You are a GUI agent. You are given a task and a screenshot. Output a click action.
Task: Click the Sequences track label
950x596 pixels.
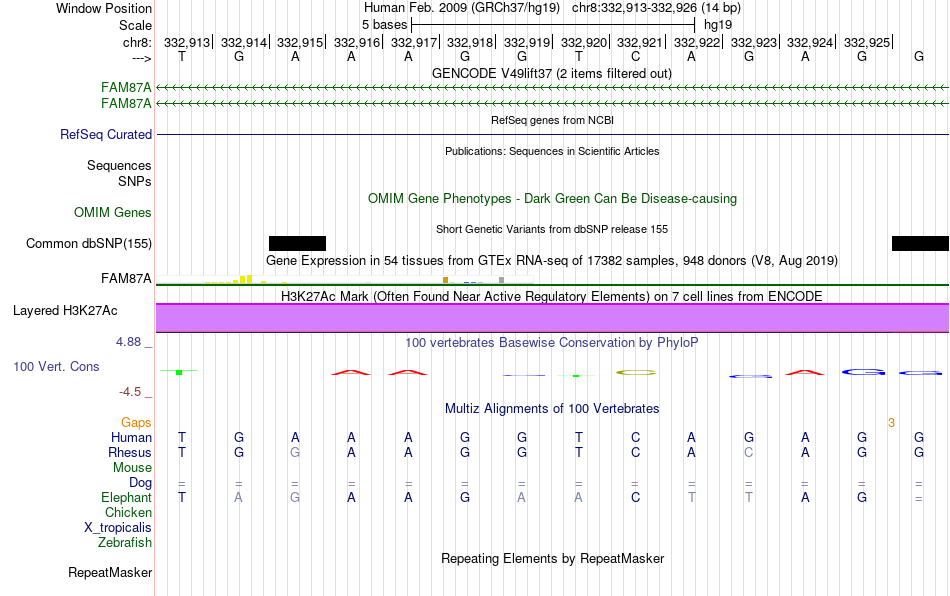click(119, 165)
